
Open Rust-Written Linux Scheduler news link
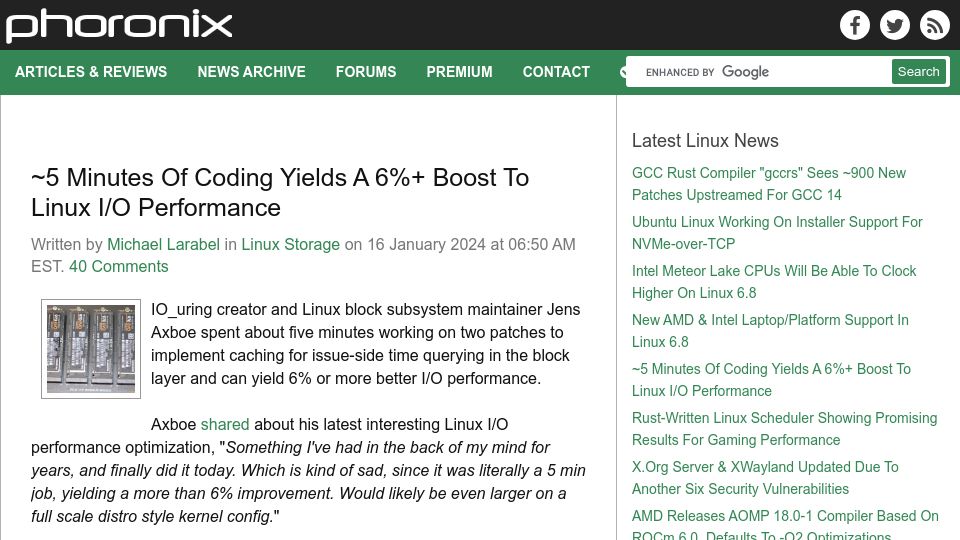[784, 429]
